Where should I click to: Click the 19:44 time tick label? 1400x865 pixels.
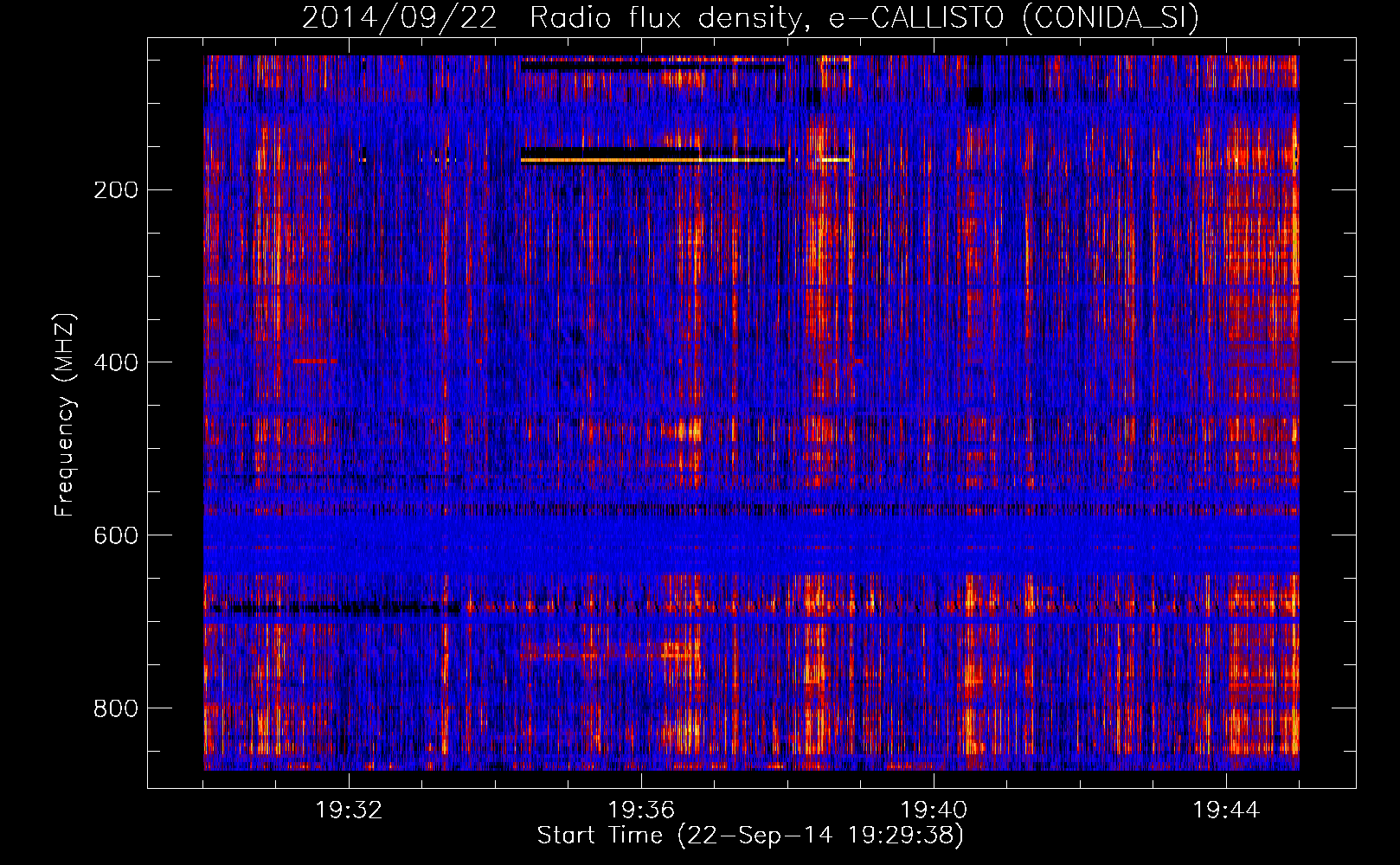pos(1226,811)
